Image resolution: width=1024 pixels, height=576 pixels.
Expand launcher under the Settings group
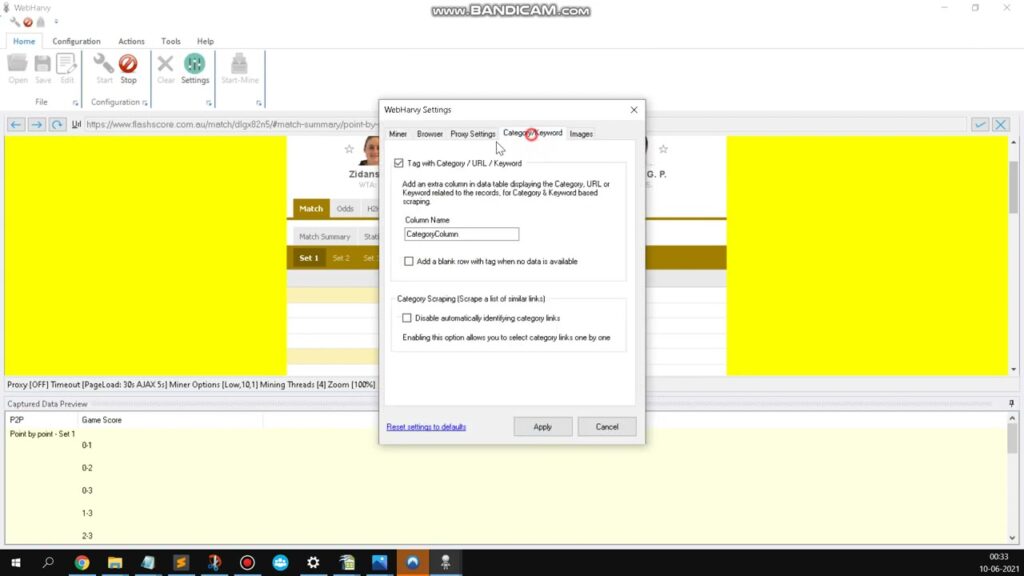click(209, 103)
